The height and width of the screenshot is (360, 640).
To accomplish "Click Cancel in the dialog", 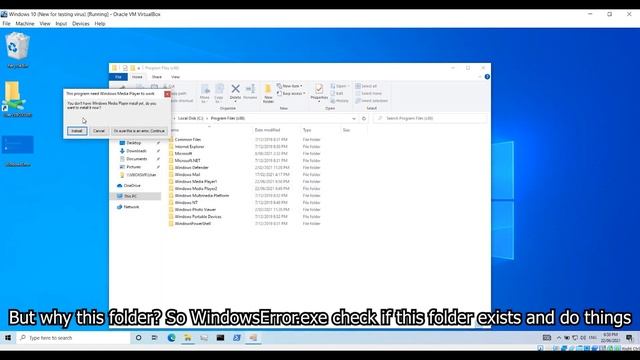I will [x=99, y=131].
